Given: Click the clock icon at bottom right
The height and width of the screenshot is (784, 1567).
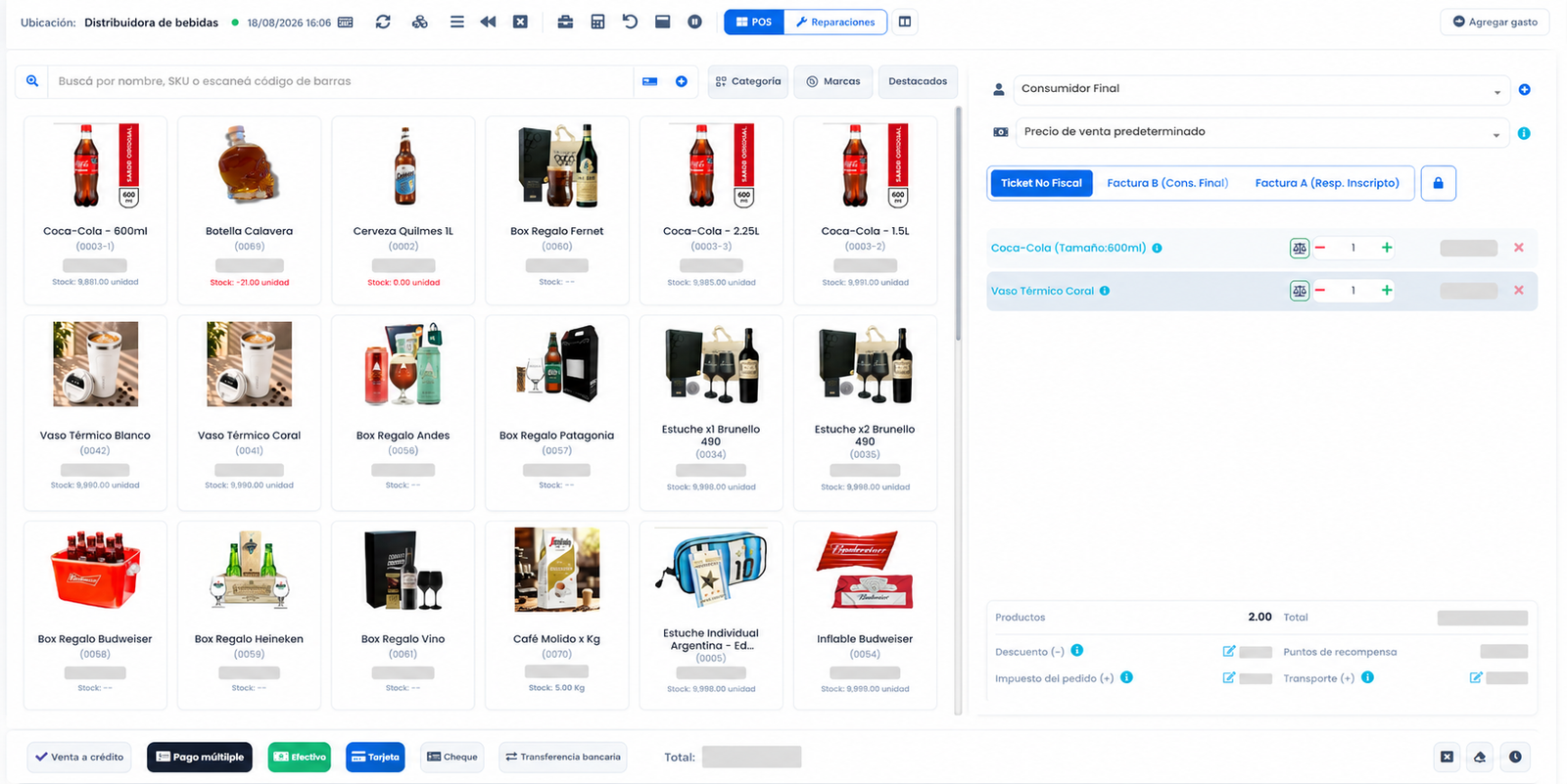Looking at the screenshot, I should 1515,757.
